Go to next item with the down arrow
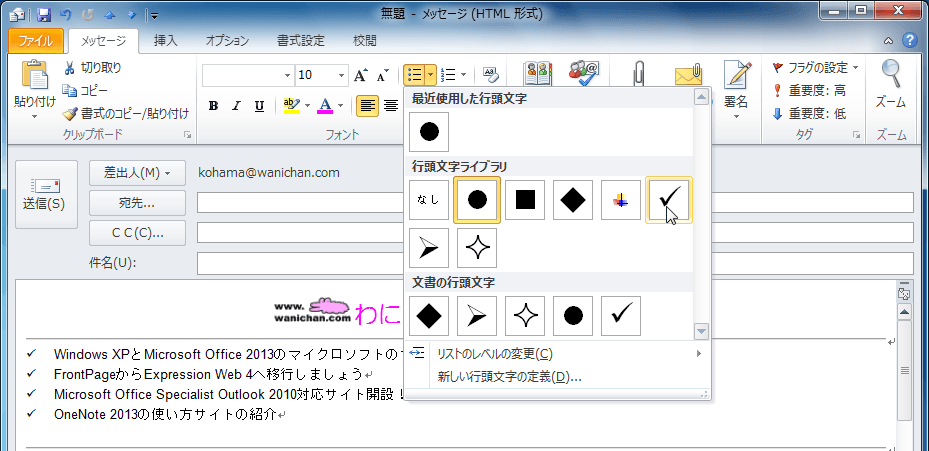Screen dimensions: 929x451 132,14
